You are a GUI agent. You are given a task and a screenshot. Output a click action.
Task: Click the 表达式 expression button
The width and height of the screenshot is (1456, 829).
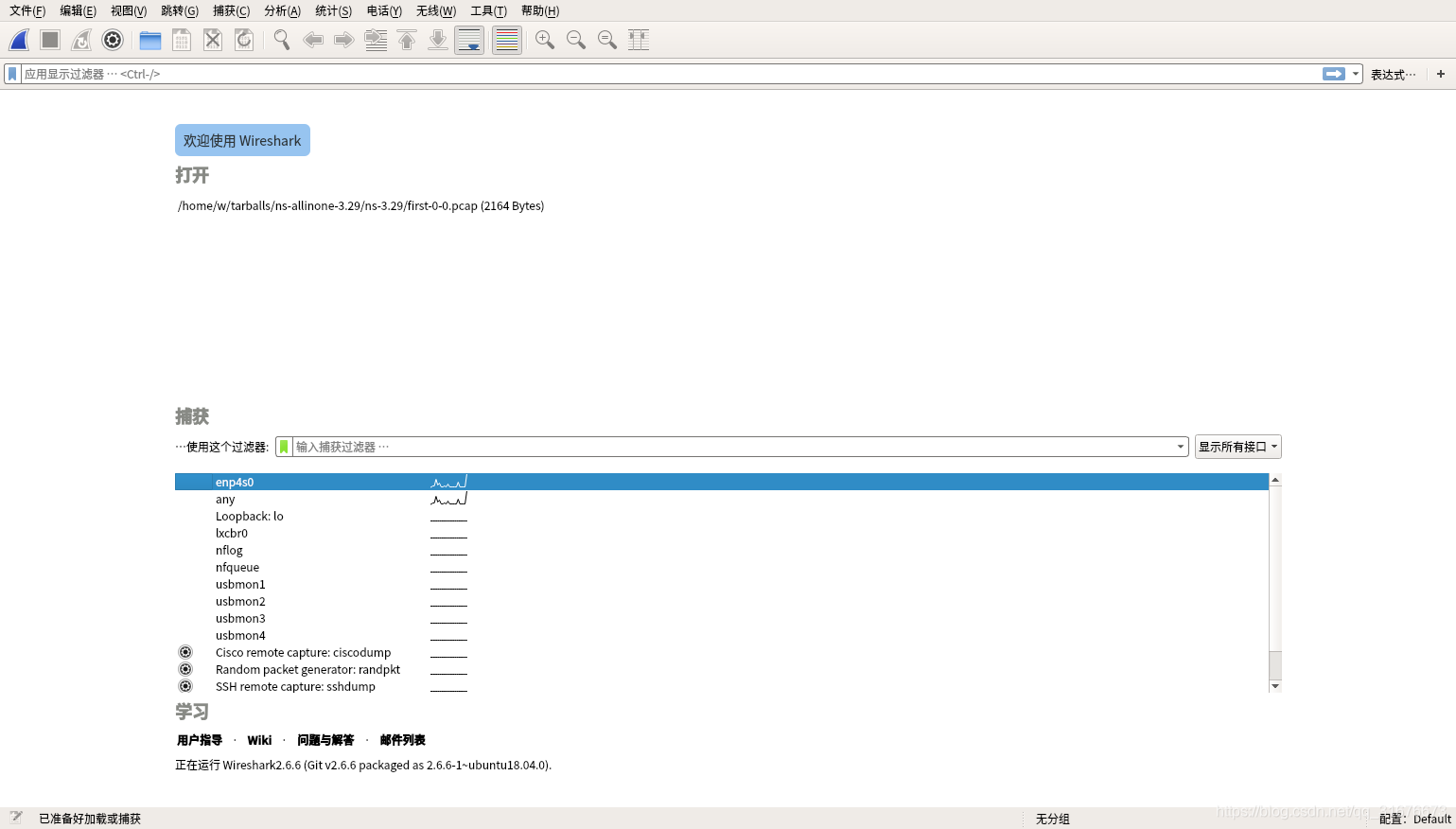coord(1394,74)
